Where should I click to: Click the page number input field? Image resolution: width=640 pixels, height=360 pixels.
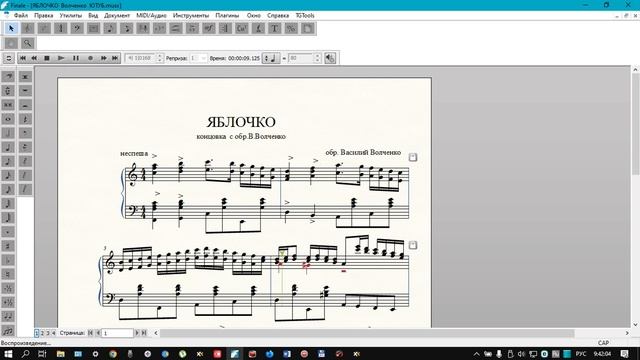[x=118, y=333]
